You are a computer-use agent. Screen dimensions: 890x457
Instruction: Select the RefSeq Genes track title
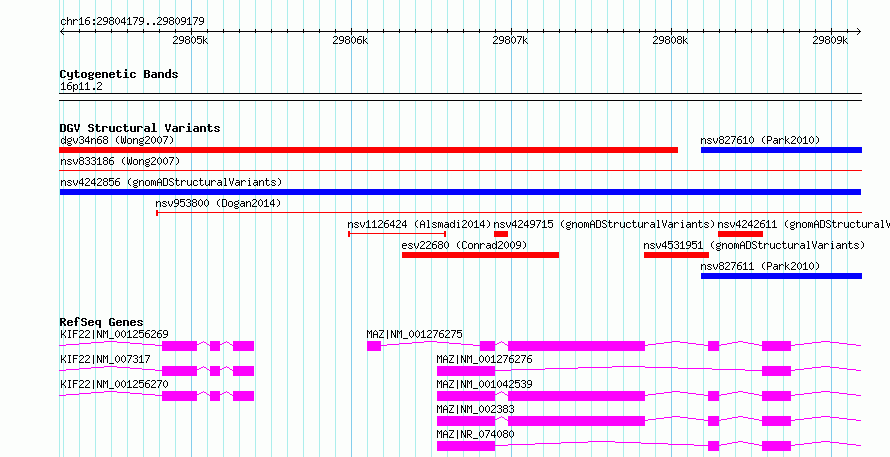(102, 322)
